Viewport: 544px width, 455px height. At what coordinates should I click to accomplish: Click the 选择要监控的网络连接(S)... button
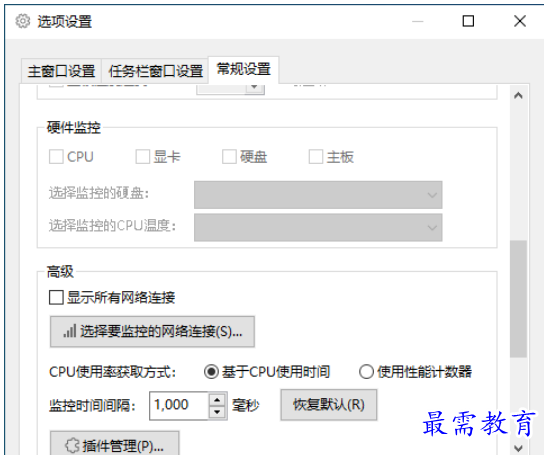click(x=152, y=331)
